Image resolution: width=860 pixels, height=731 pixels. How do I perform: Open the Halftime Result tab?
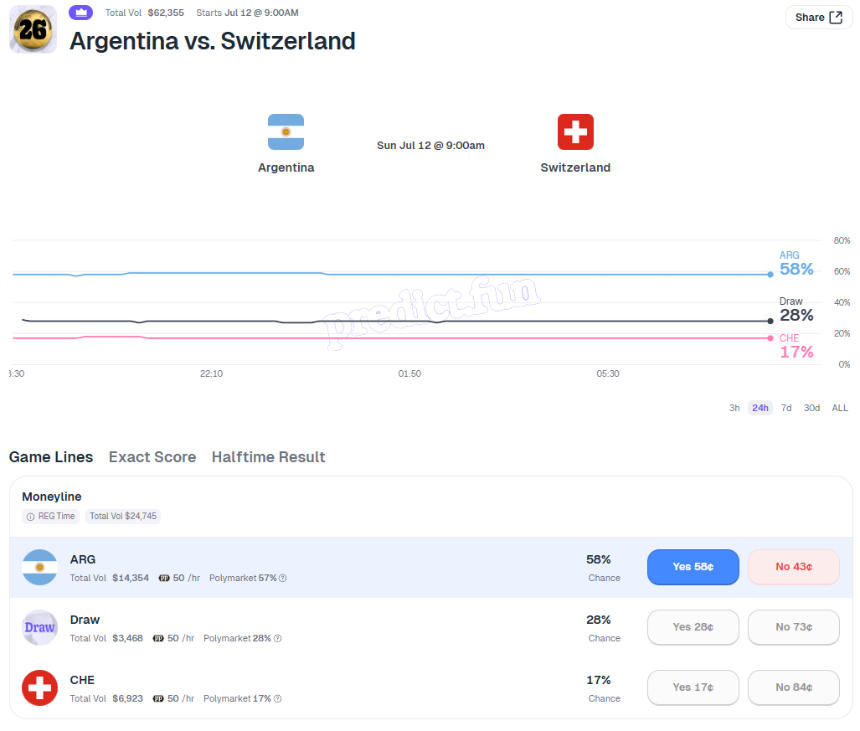268,457
